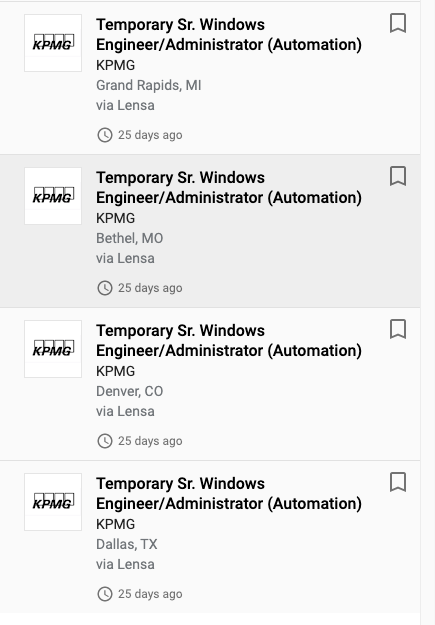435x625 pixels.
Task: Open the Grand Rapids job title link
Action: pyautogui.click(x=229, y=35)
